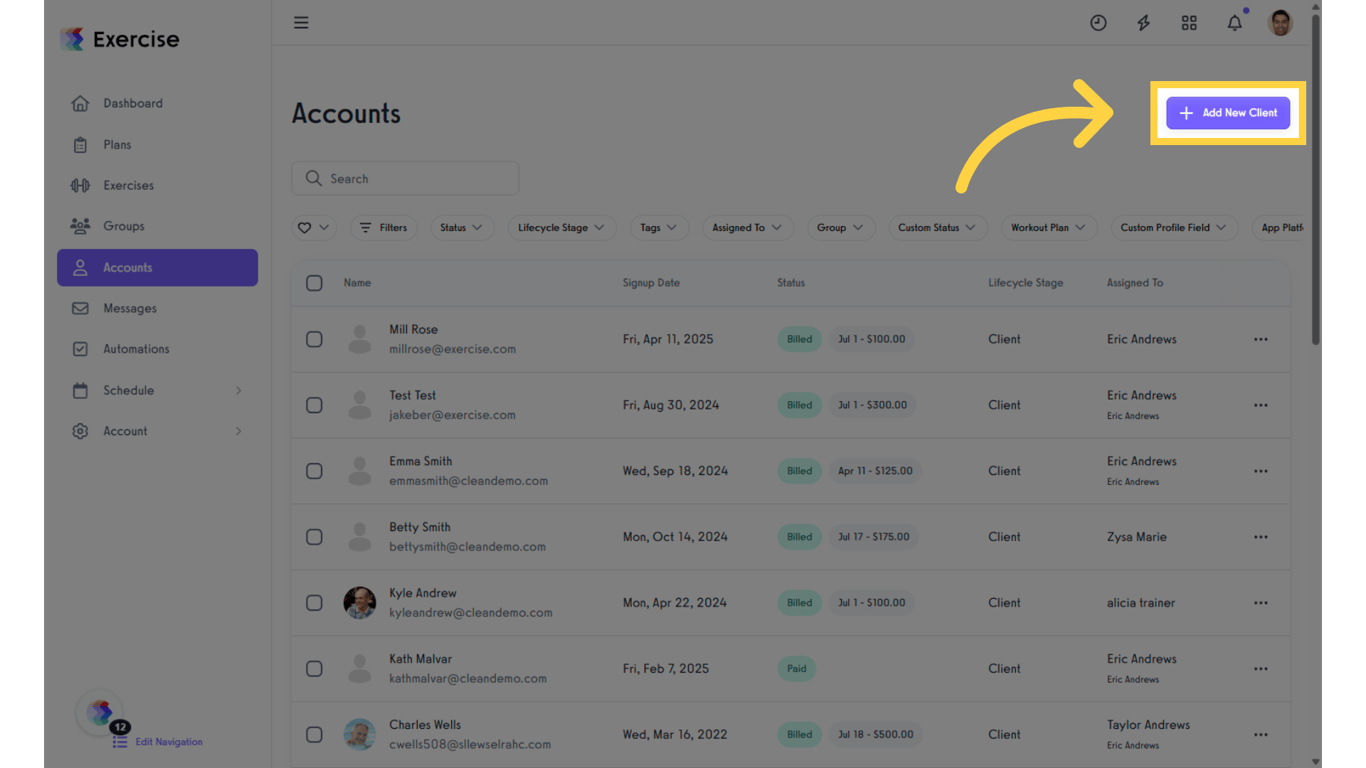
Task: Click the lightning bolt quick-actions icon
Action: tap(1143, 22)
